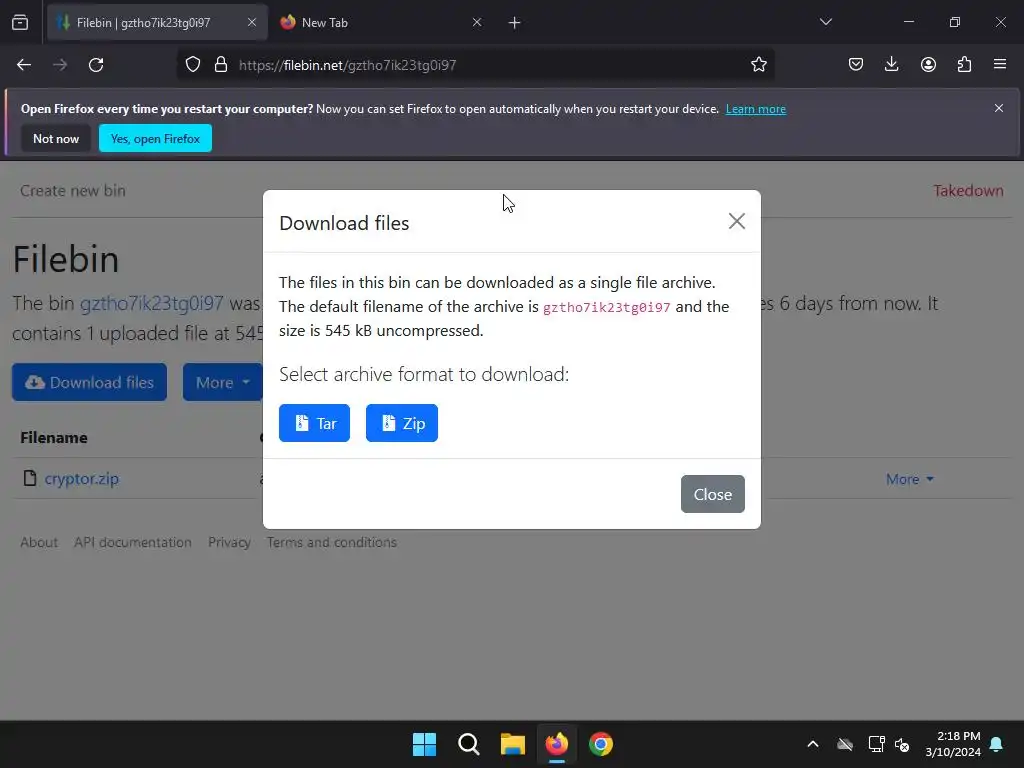
Task: Switch to the New Tab tab
Action: [x=381, y=23]
